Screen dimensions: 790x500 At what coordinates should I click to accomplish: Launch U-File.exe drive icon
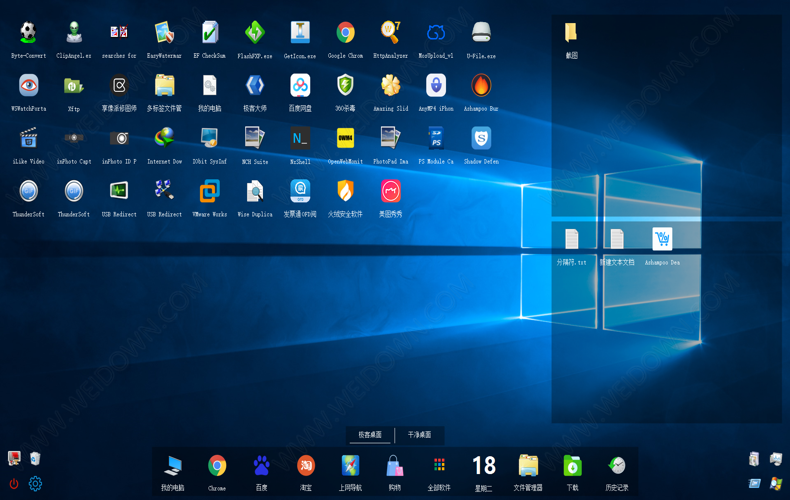[481, 33]
